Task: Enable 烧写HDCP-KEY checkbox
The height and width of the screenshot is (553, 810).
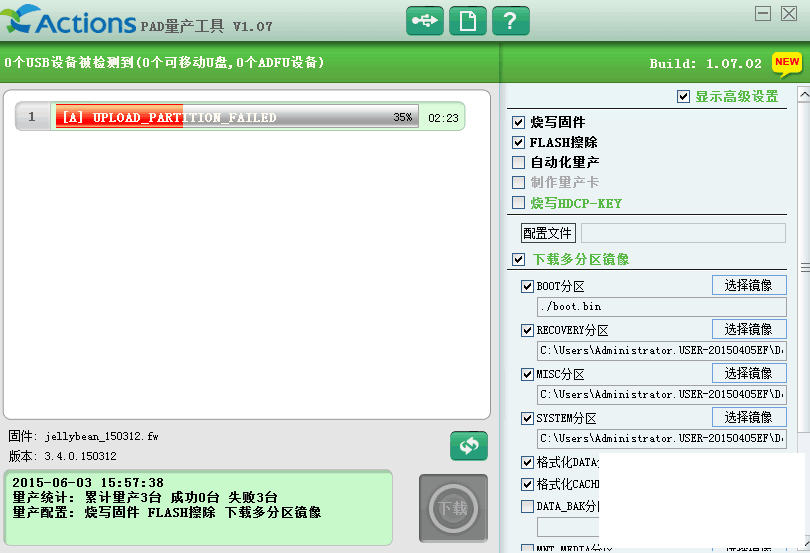Action: 518,203
